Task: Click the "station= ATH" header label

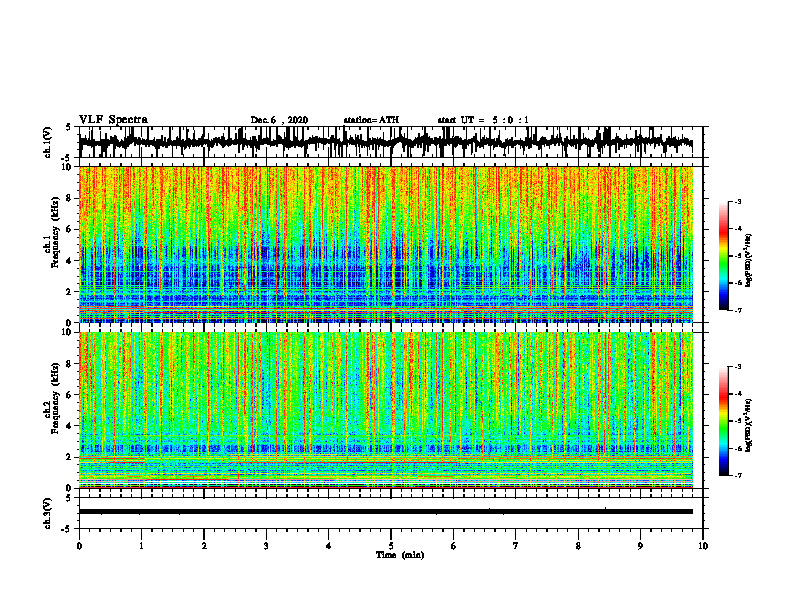Action: click(371, 120)
